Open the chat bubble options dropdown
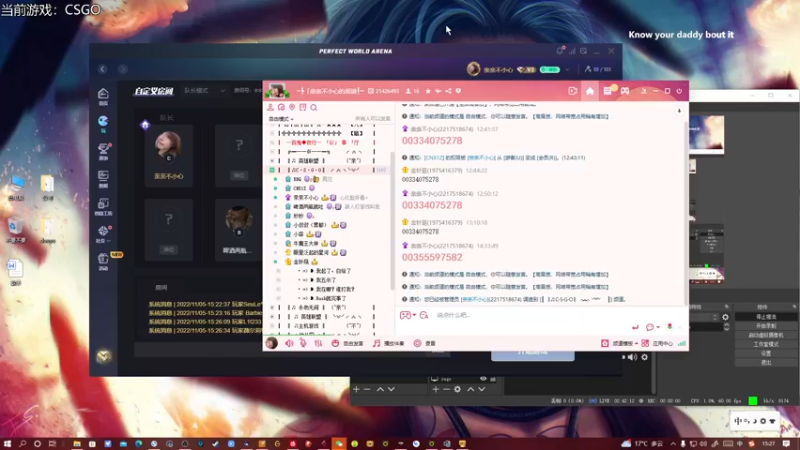Screen dimensions: 800x450 click(x=653, y=327)
